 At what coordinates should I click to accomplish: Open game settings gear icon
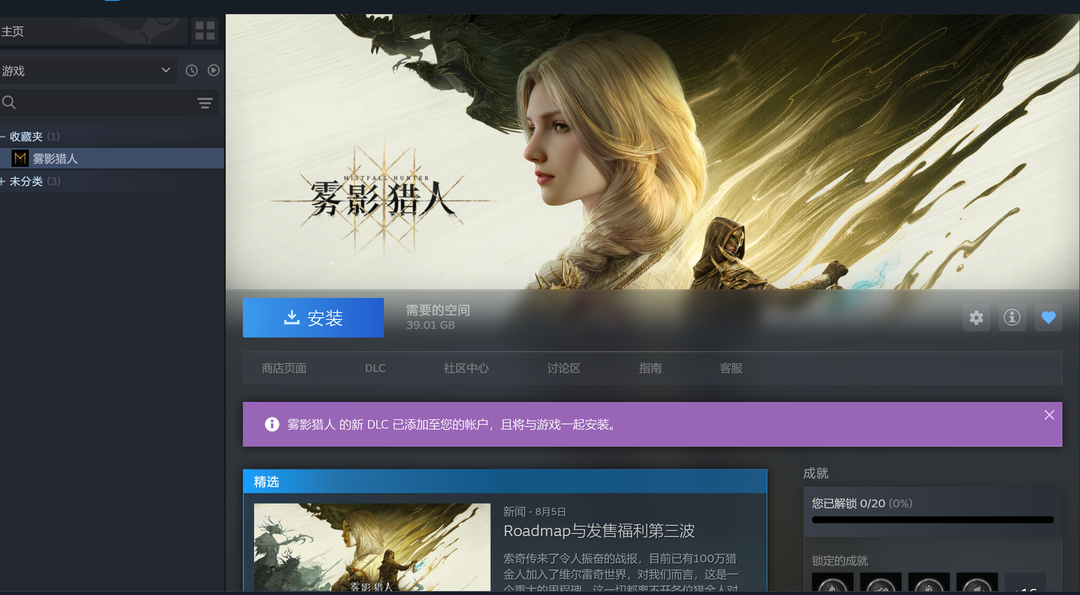(x=976, y=317)
